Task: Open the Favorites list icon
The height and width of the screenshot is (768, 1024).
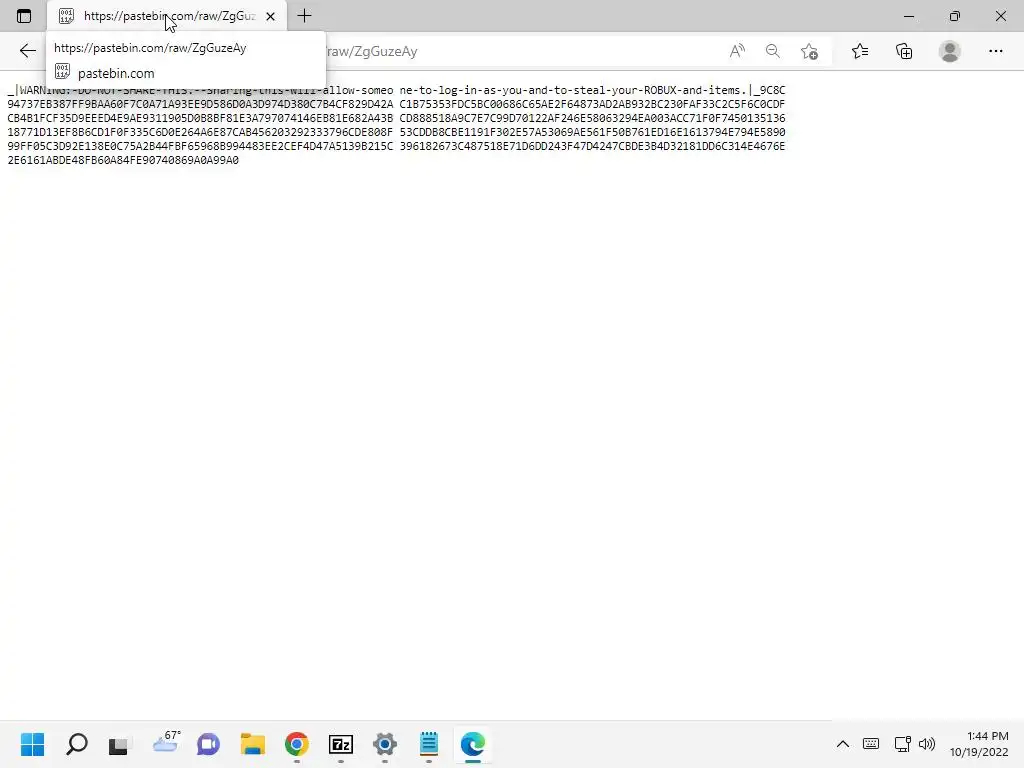Action: [x=860, y=51]
